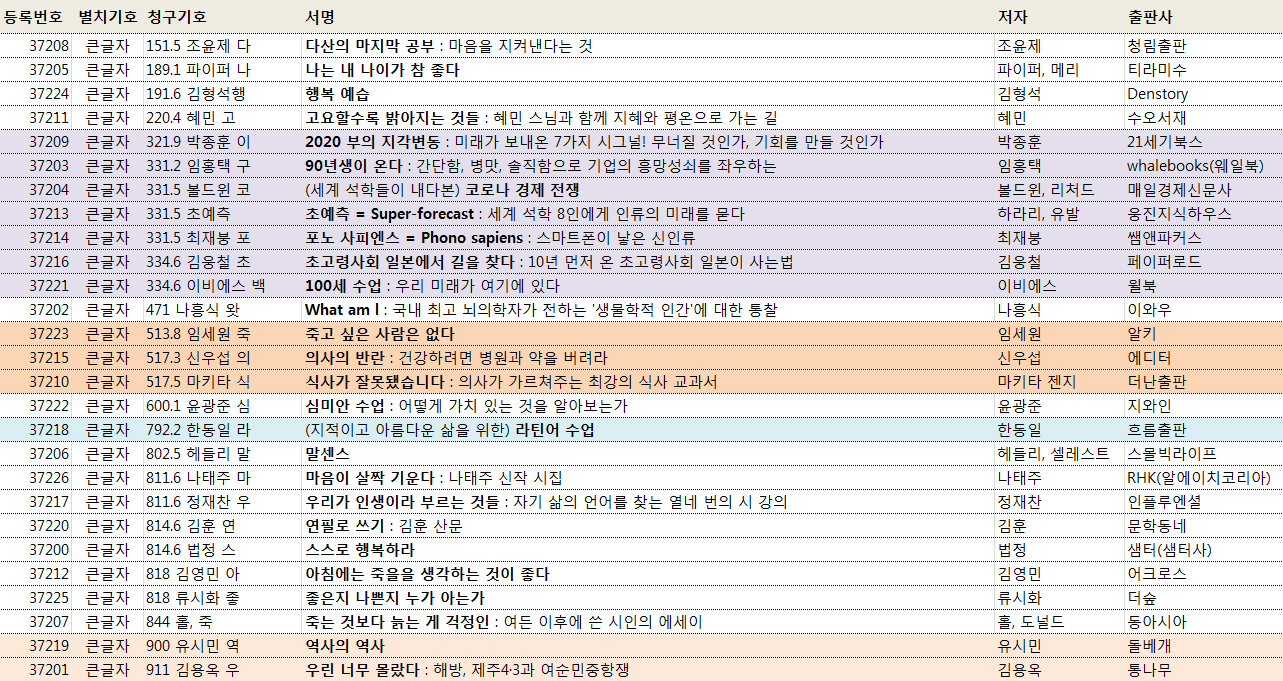Select publisher cell 알키
This screenshot has width=1283, height=681.
(1141, 334)
